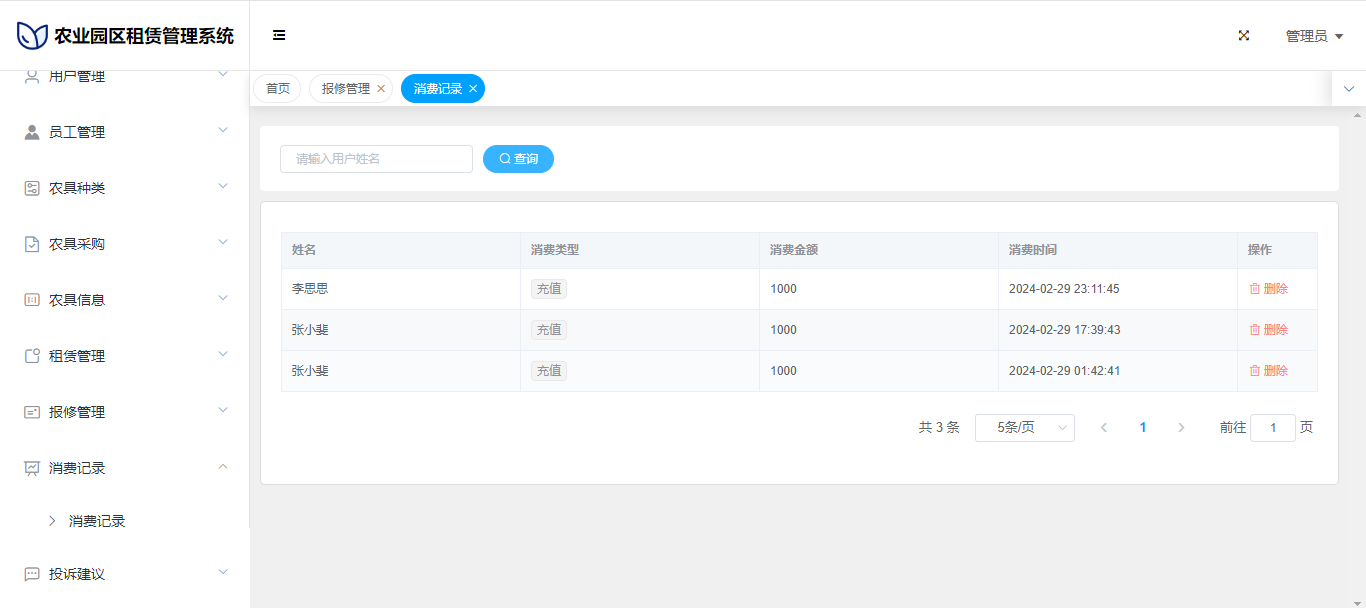Click the 投诉建议 chat icon in sidebar
This screenshot has width=1366, height=608.
pyautogui.click(x=32, y=574)
